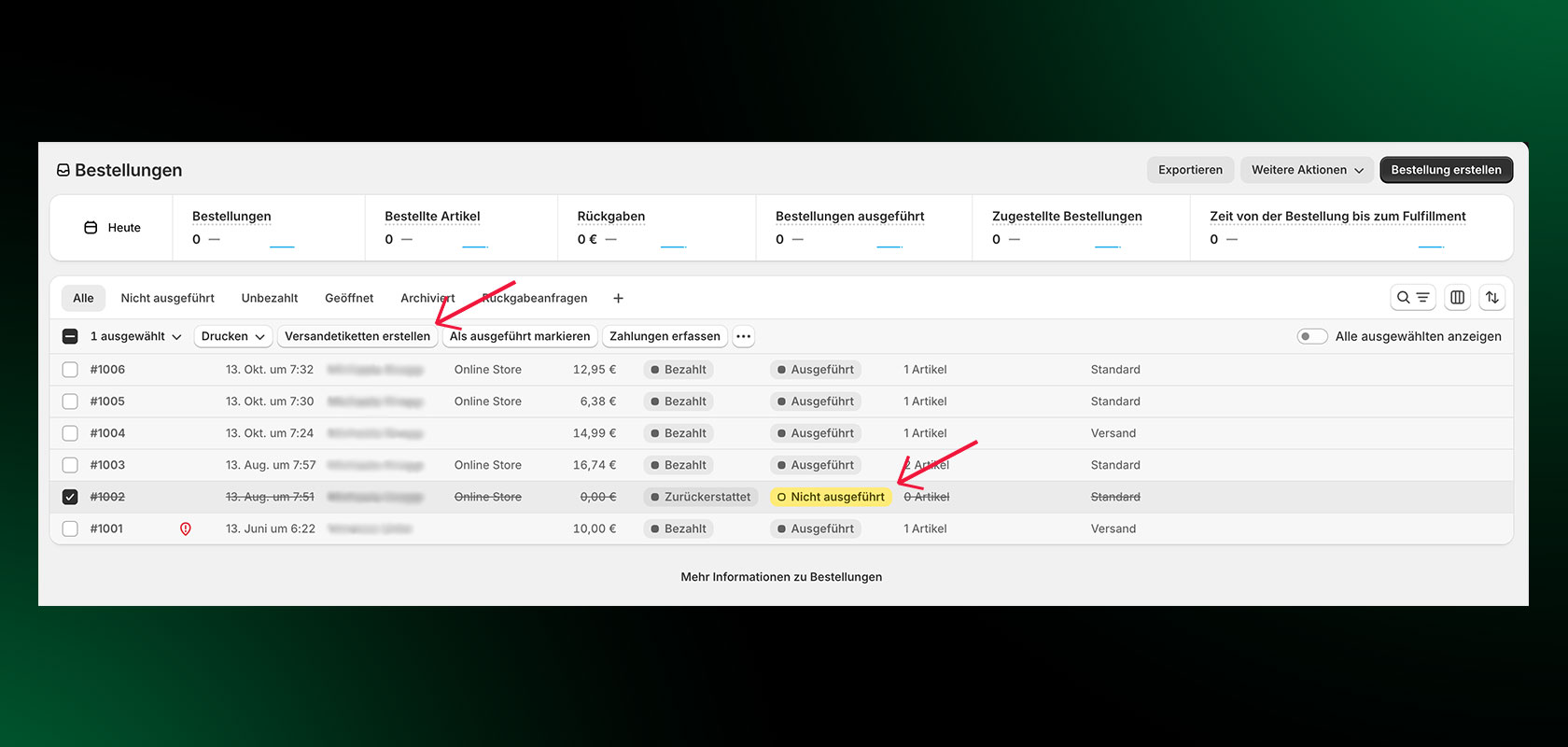Open the three-dots more bulk actions
The width and height of the screenshot is (1568, 747).
[743, 336]
